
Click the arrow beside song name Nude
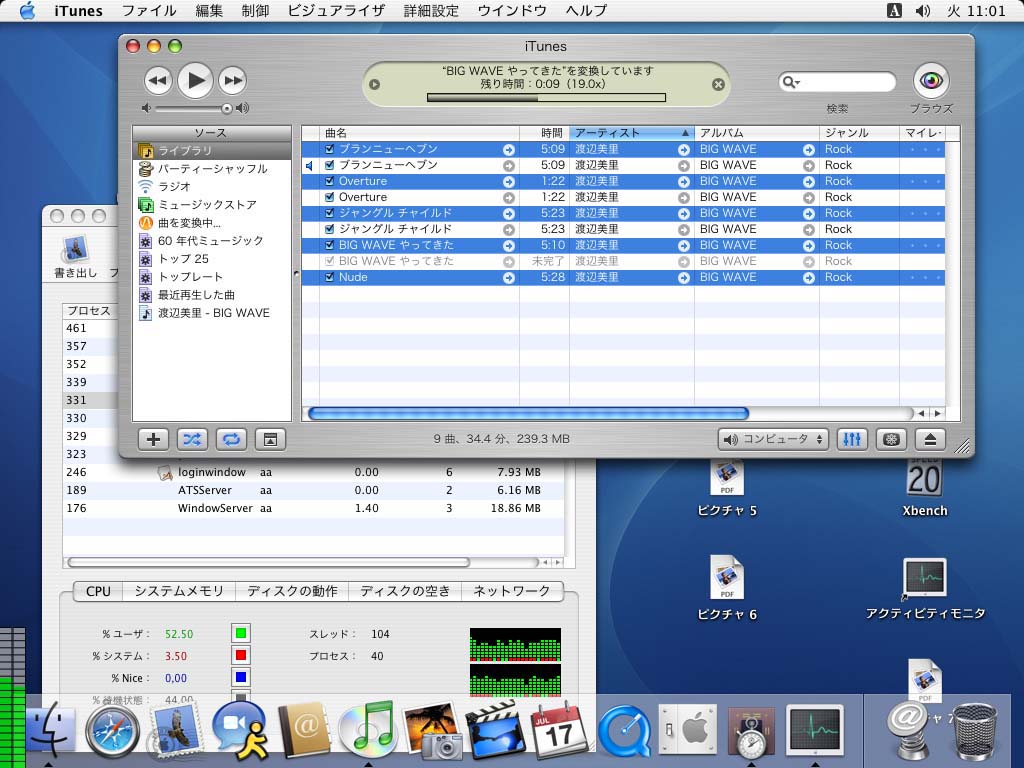509,278
